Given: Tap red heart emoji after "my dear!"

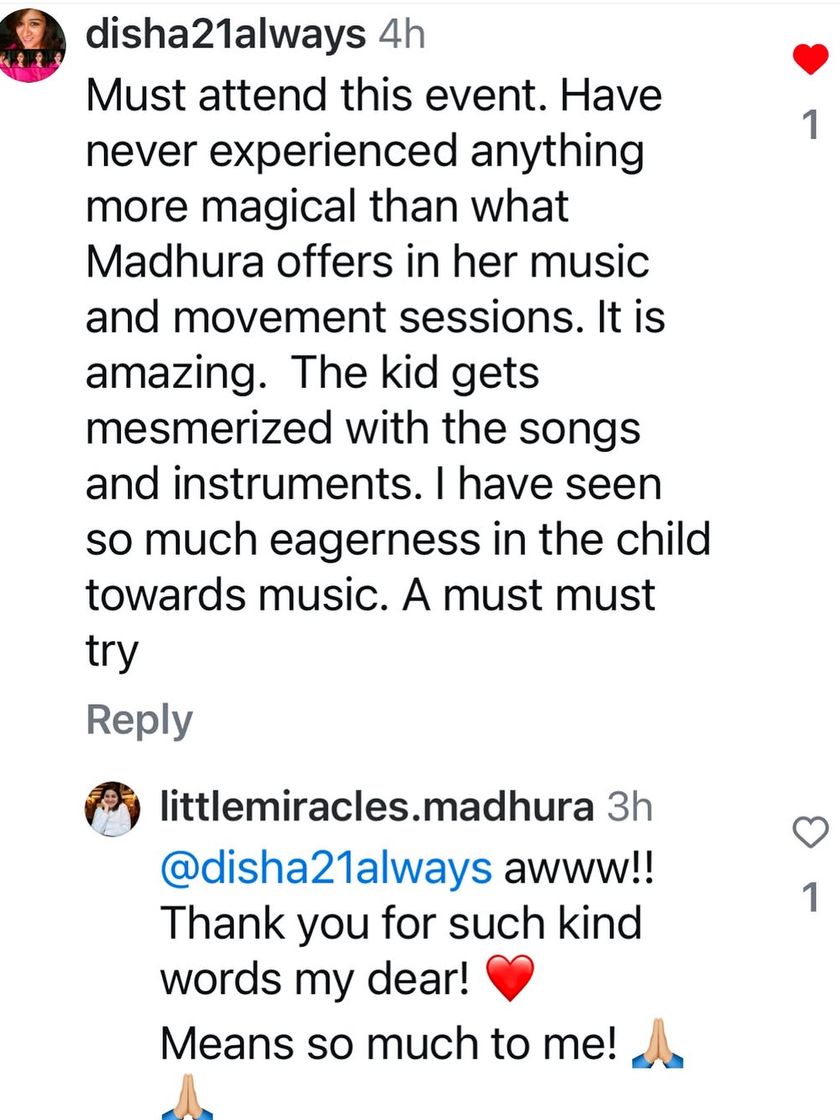Looking at the screenshot, I should 510,980.
